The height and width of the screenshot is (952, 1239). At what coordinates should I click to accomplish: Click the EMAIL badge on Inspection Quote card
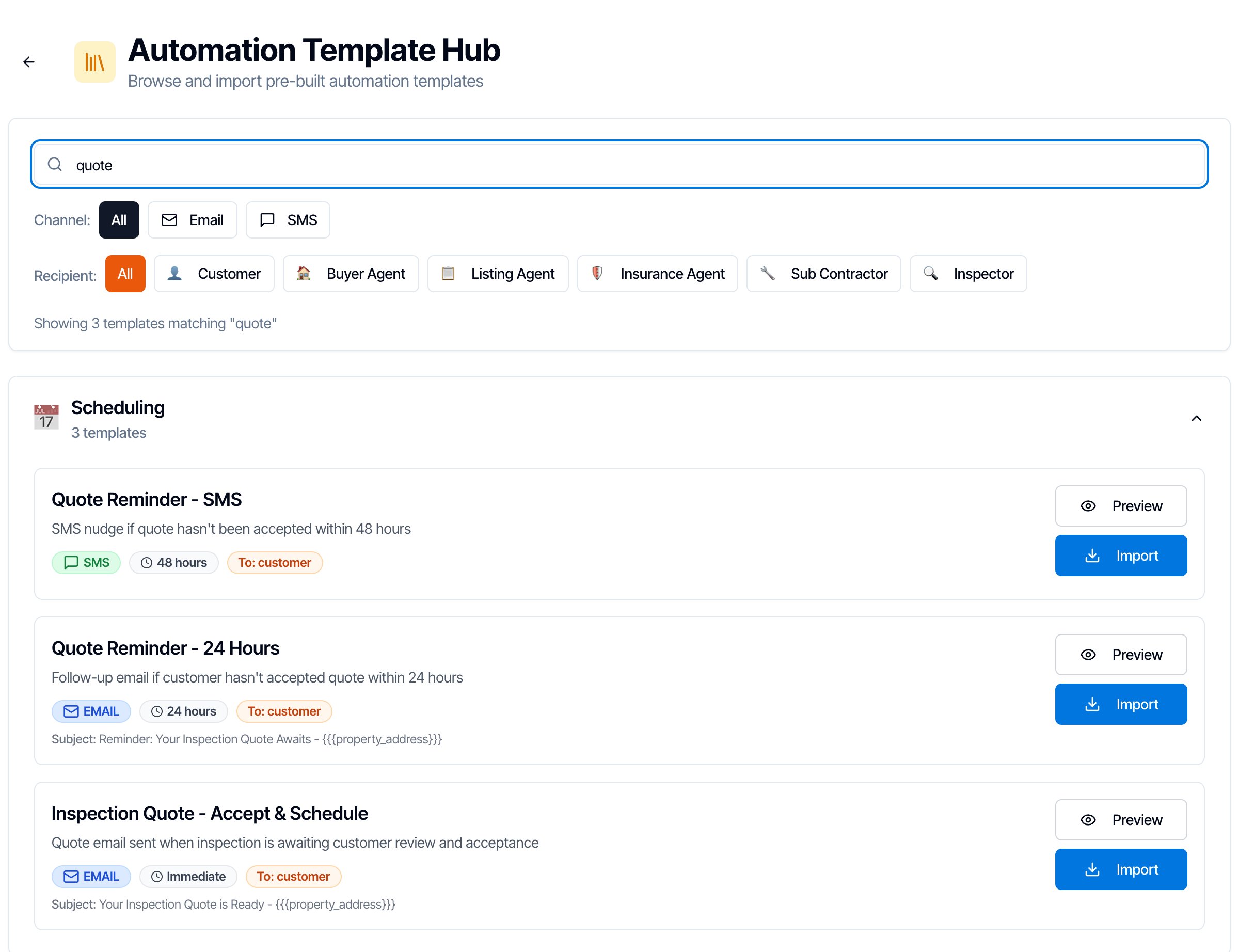coord(91,877)
